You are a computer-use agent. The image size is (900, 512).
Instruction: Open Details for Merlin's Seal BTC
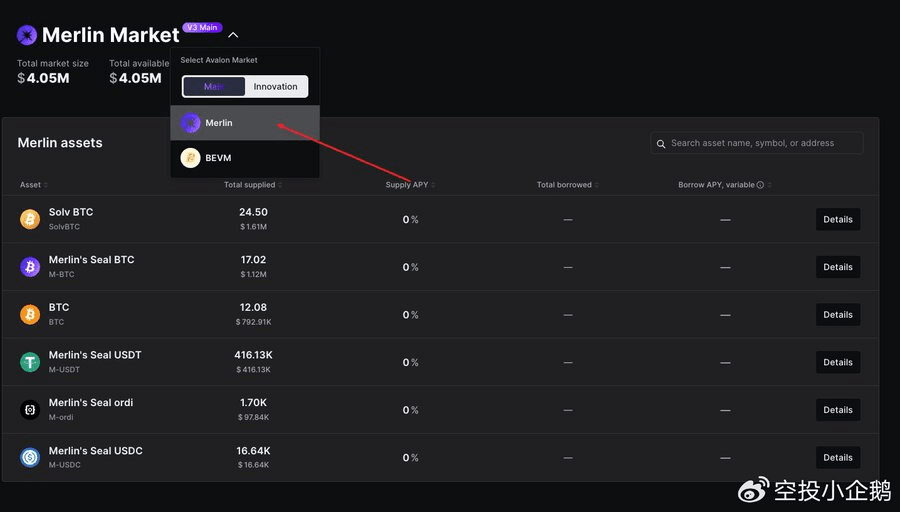[837, 267]
